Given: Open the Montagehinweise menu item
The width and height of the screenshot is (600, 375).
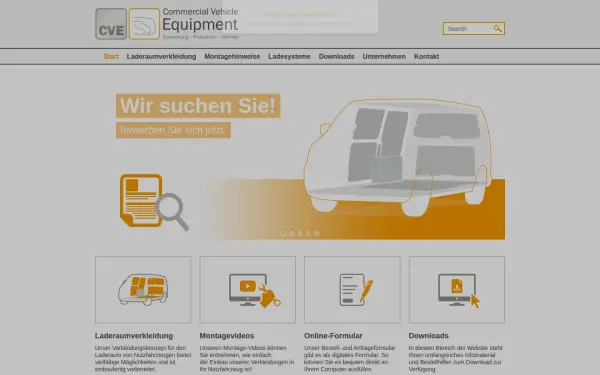Looking at the screenshot, I should click(232, 57).
